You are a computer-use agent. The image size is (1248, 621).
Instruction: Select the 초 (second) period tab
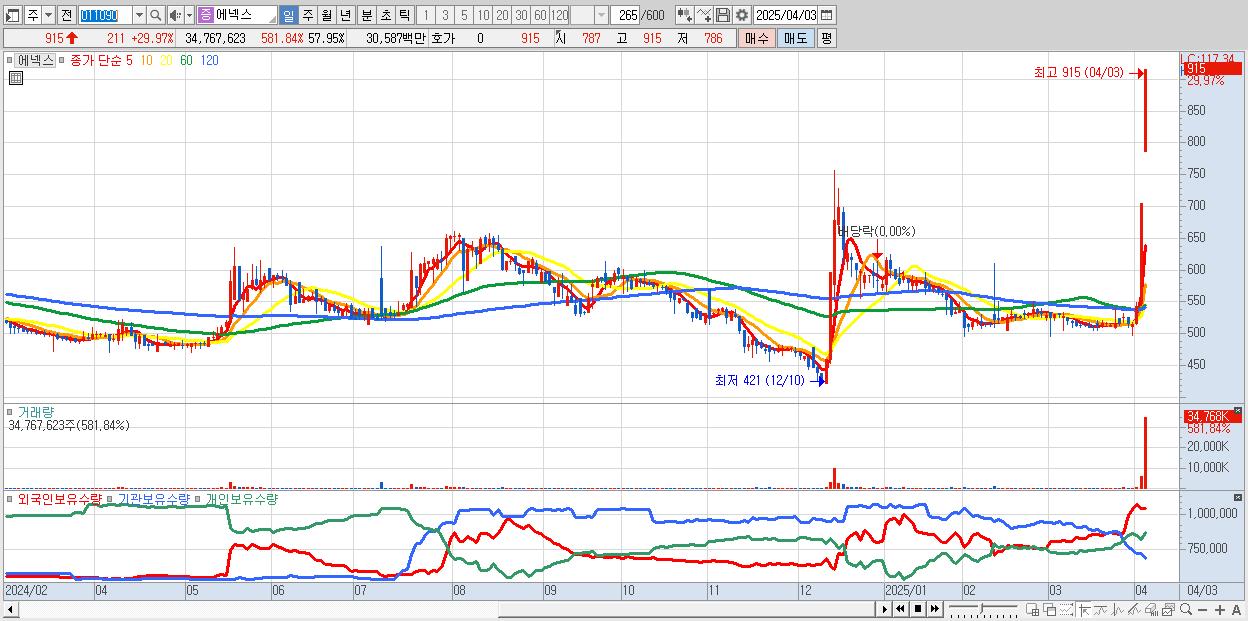coord(385,15)
